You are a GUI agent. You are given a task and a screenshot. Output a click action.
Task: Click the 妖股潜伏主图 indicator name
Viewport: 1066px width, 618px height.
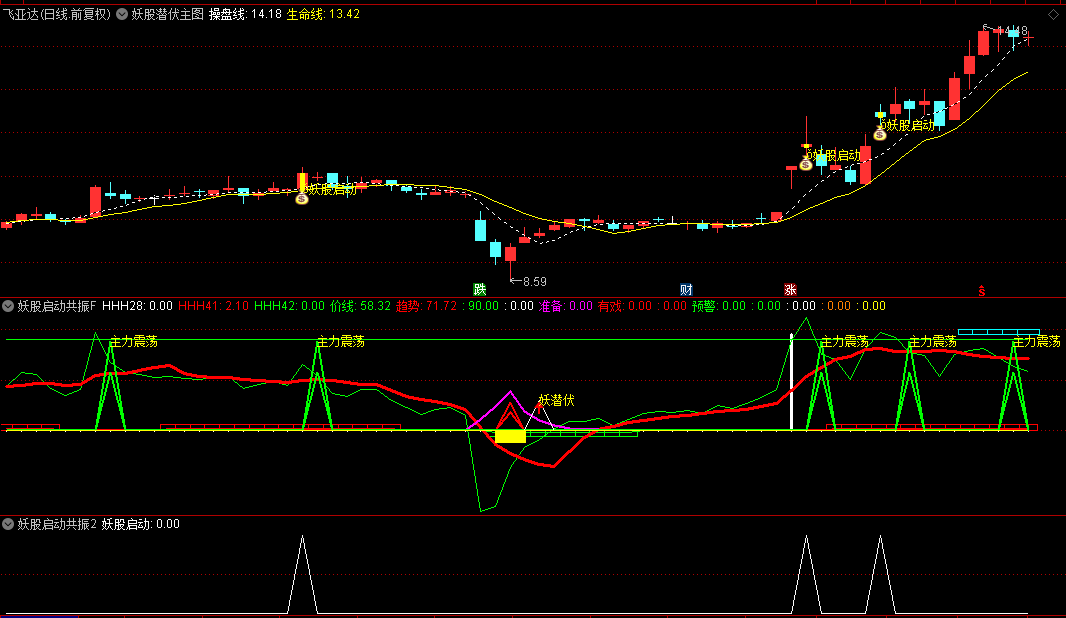point(167,14)
